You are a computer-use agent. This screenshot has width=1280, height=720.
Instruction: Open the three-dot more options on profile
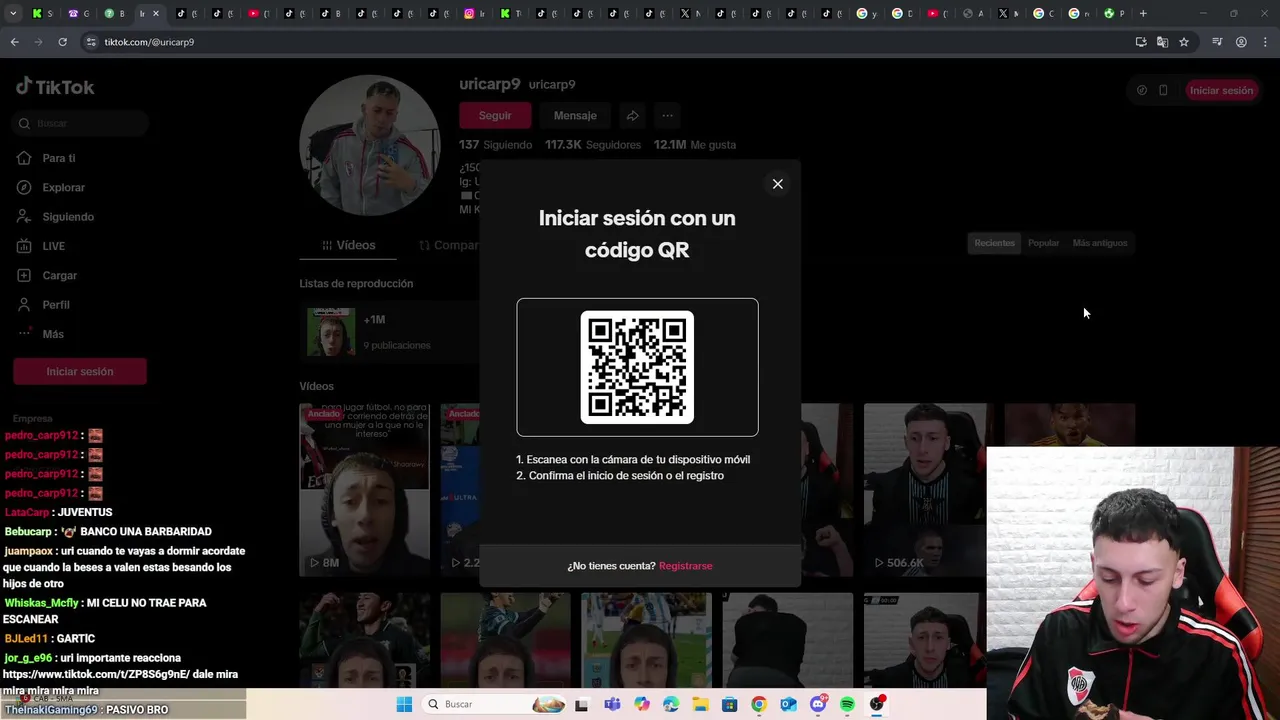click(x=667, y=115)
